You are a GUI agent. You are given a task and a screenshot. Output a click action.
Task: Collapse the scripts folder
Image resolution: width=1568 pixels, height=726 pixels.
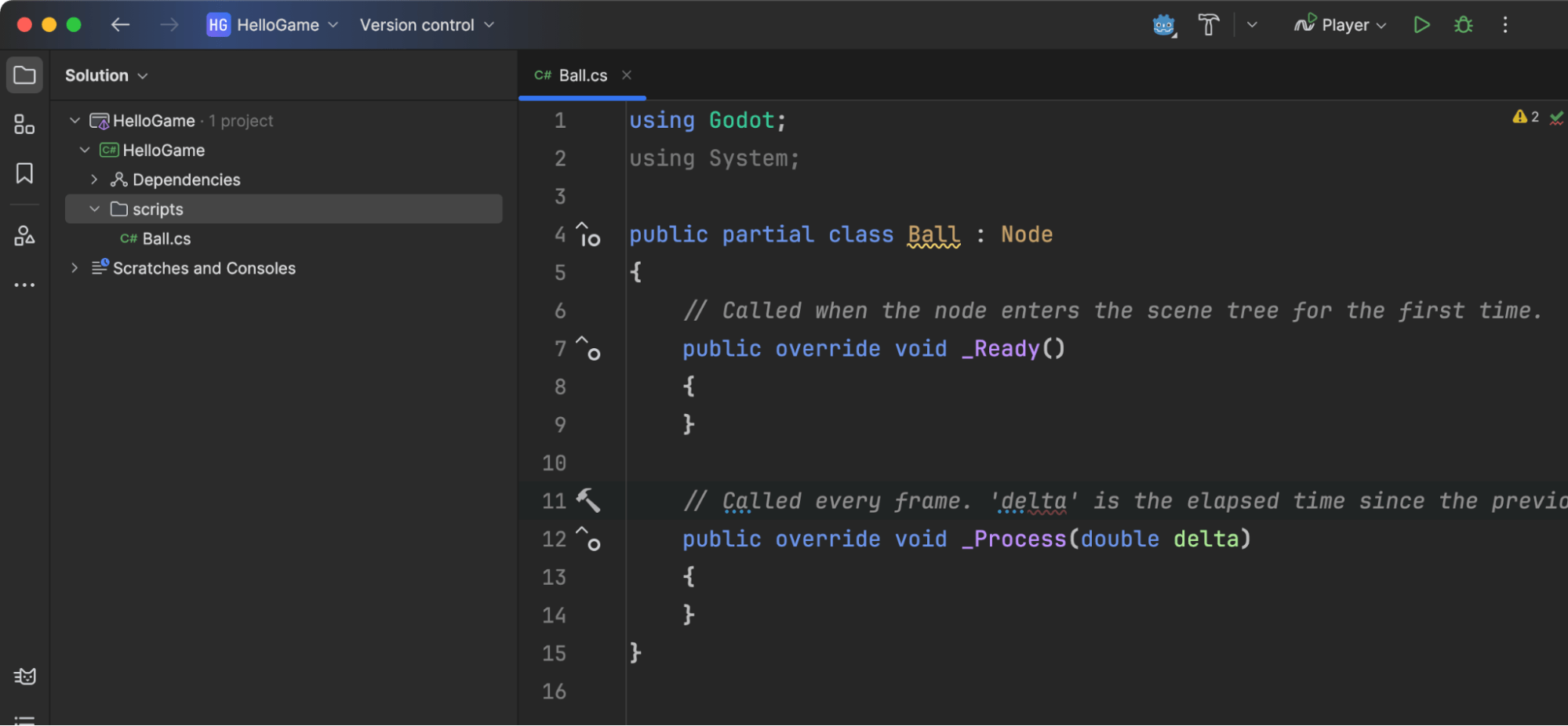click(x=95, y=209)
